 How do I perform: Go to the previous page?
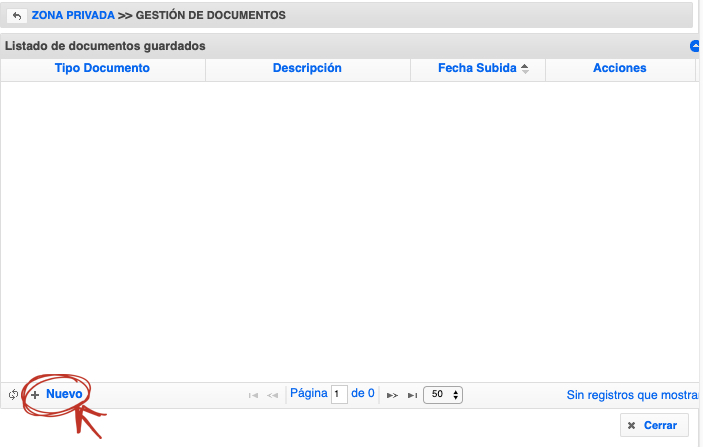[x=273, y=396]
